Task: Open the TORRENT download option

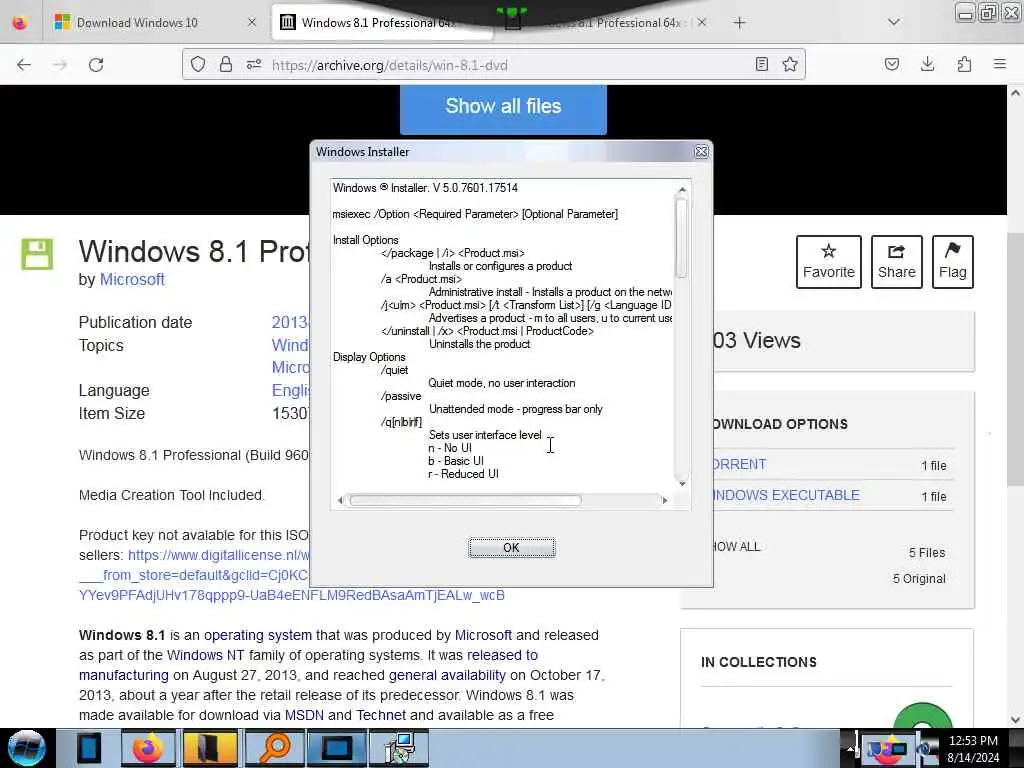Action: click(x=739, y=464)
